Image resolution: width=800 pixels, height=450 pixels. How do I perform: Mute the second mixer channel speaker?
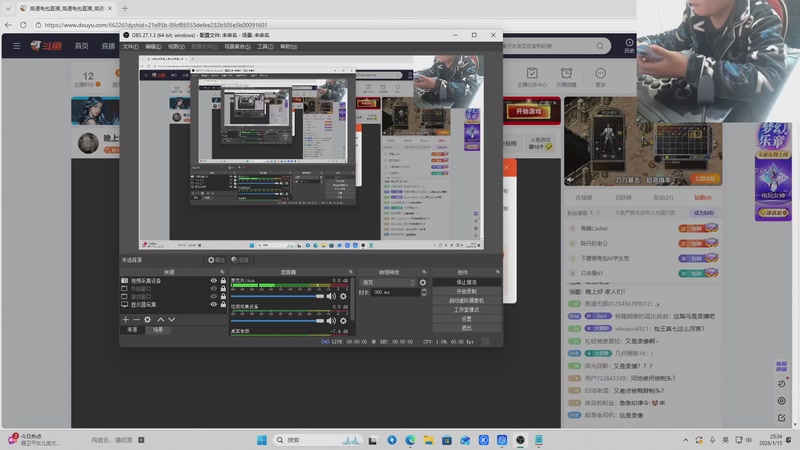pos(331,320)
